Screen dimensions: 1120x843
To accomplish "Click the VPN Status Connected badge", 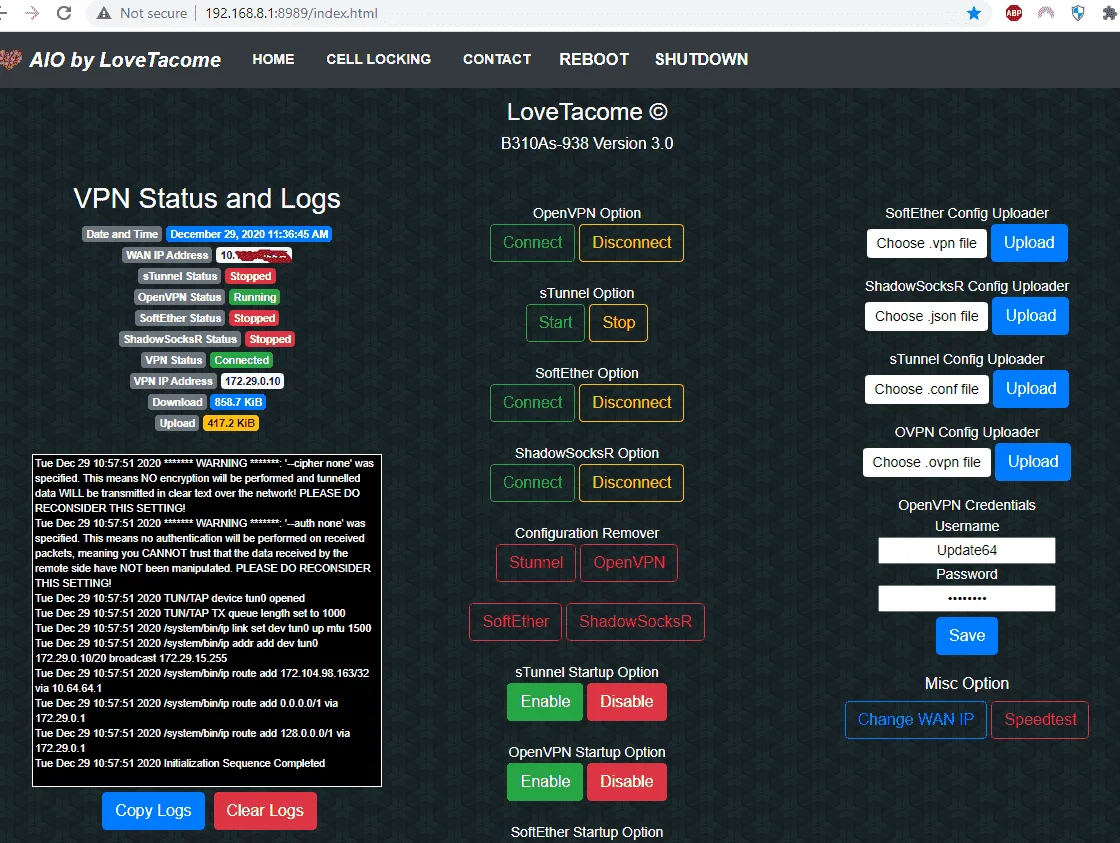I will (x=241, y=361).
